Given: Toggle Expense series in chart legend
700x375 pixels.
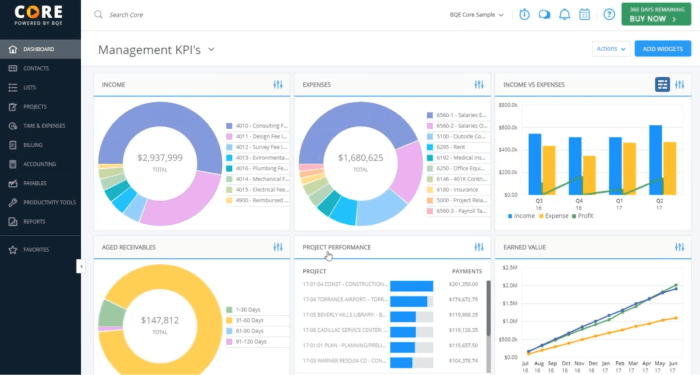Looking at the screenshot, I should click(x=554, y=216).
